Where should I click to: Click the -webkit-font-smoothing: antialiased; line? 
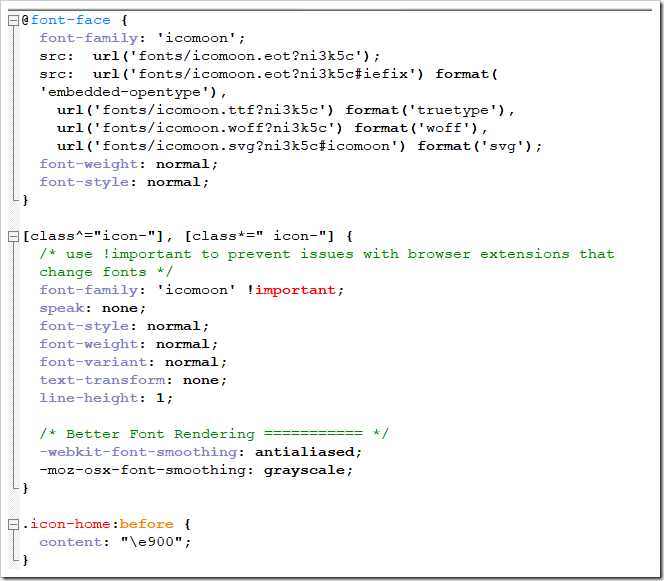pos(201,452)
